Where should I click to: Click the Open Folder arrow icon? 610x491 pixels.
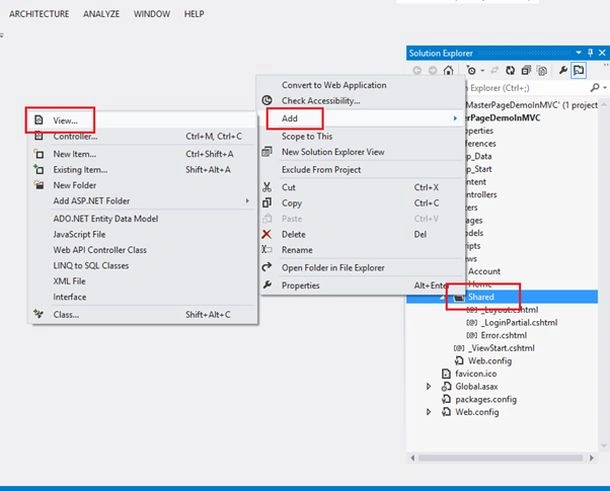tap(267, 267)
